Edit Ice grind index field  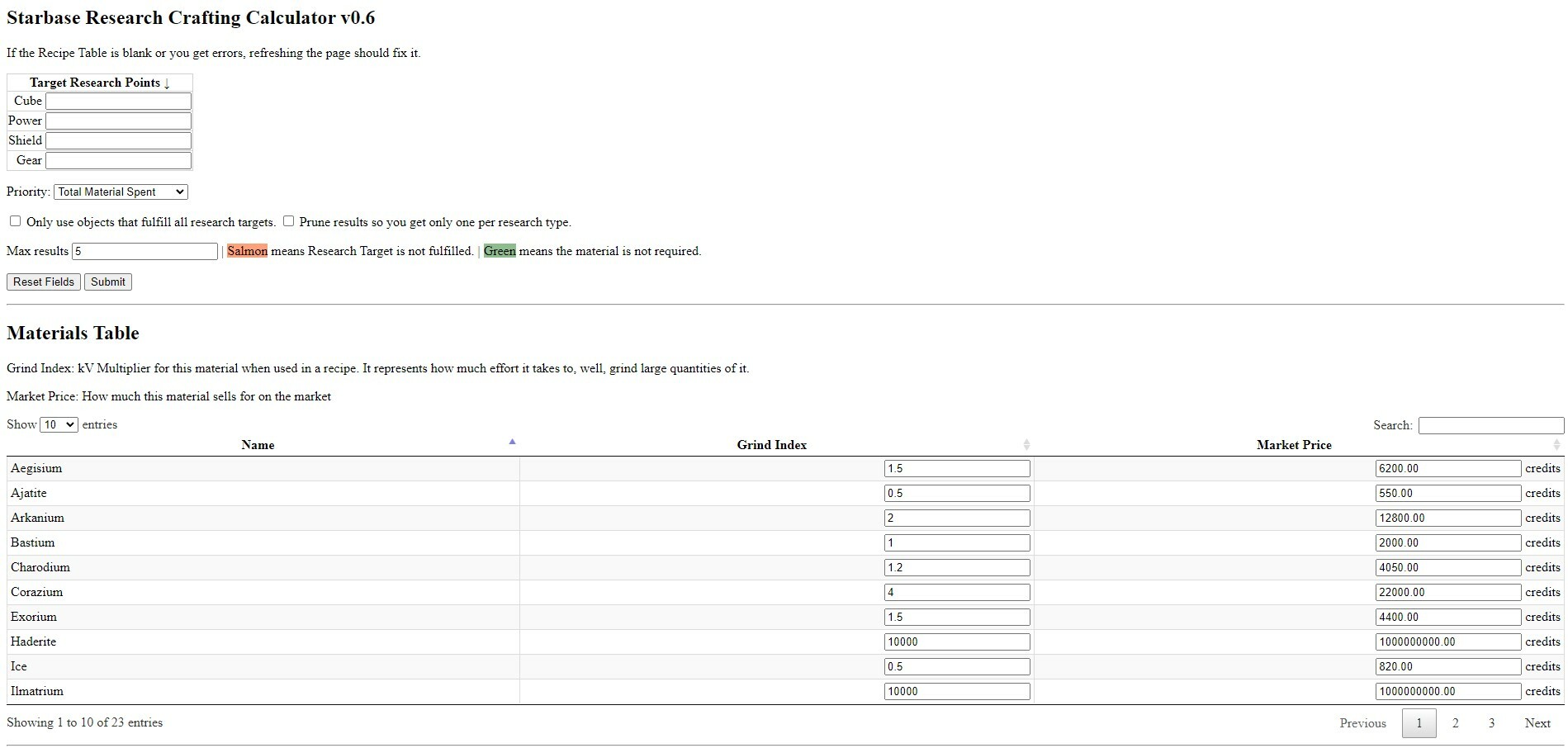(x=957, y=666)
